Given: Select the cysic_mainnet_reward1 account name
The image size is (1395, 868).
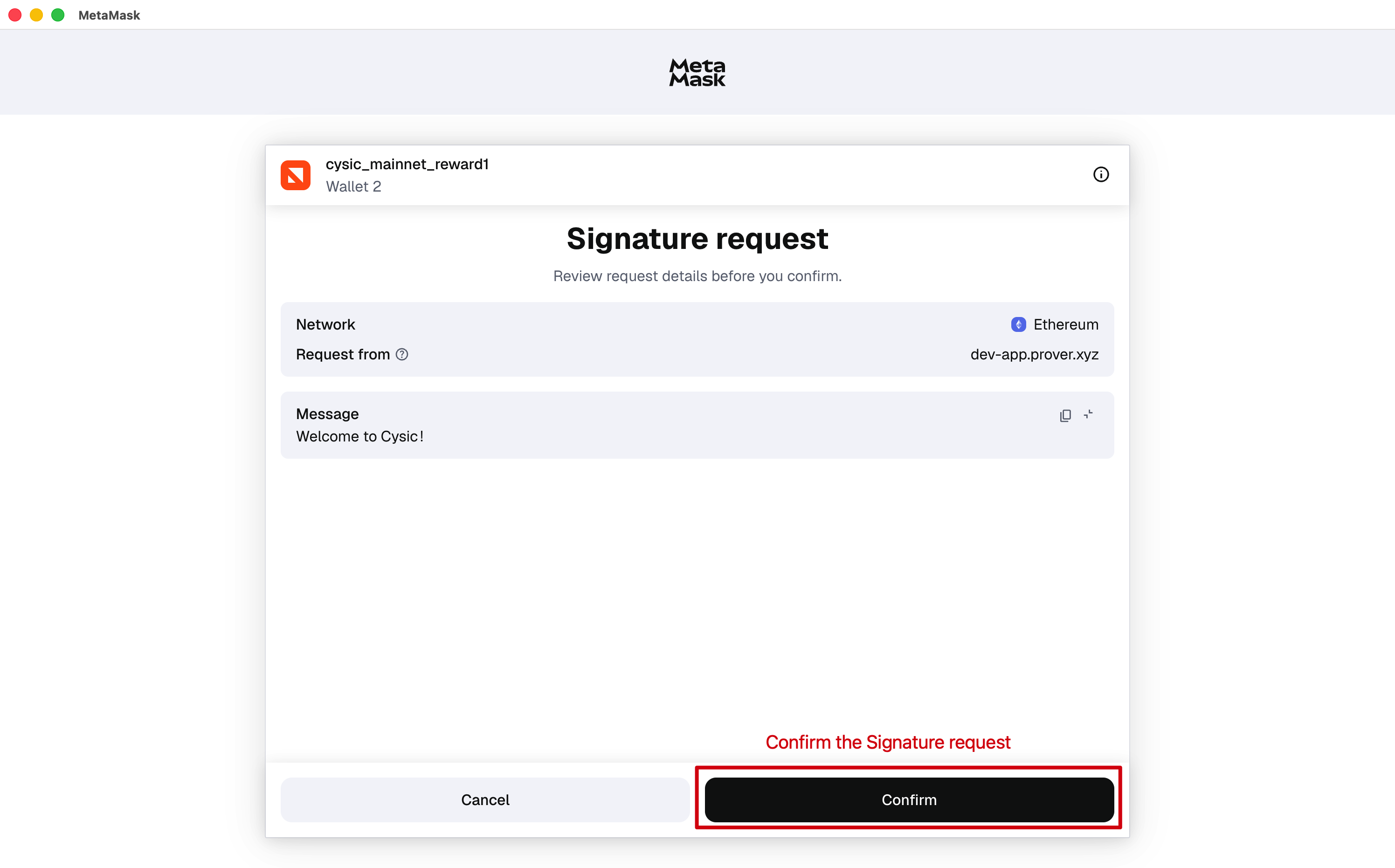Looking at the screenshot, I should click(407, 164).
